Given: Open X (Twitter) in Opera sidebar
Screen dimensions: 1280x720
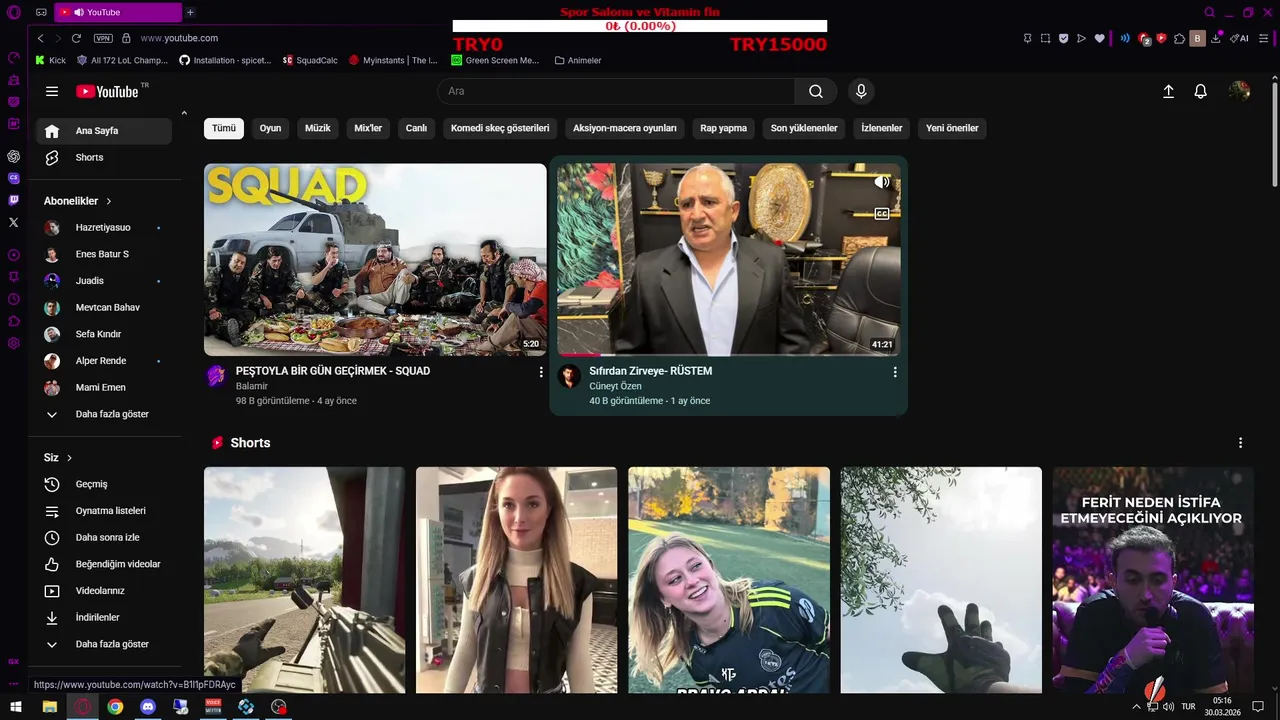Looking at the screenshot, I should pos(14,222).
